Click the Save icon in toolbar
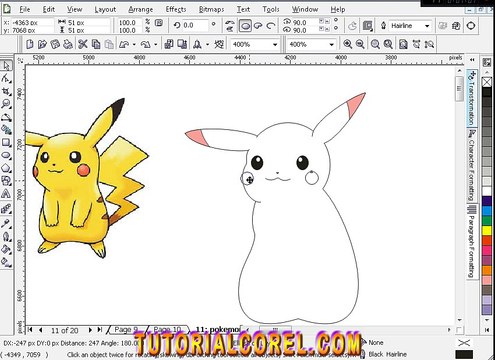Screen dimensions: 495x360 pos(55,44)
